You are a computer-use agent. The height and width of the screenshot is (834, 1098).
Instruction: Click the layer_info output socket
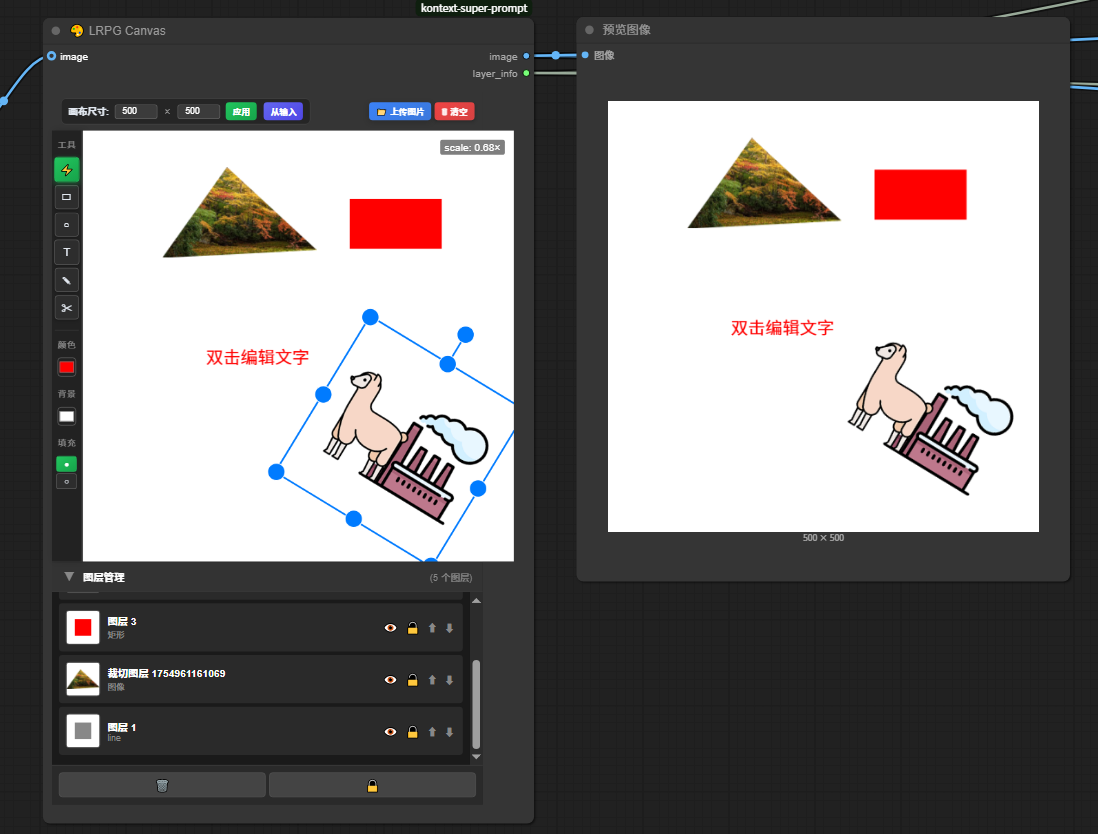[x=527, y=74]
